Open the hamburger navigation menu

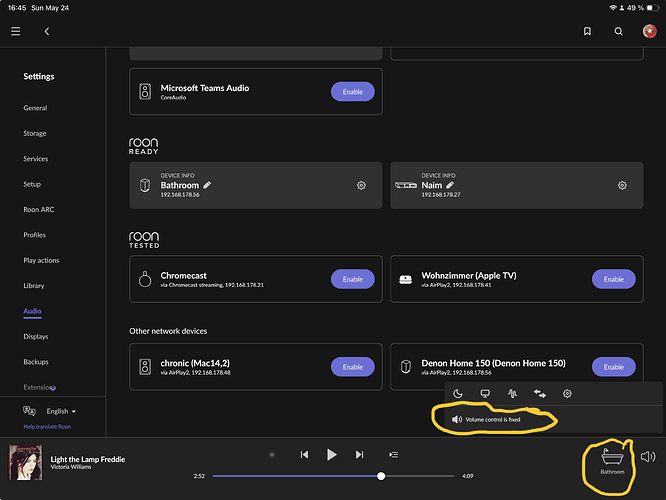pos(16,31)
